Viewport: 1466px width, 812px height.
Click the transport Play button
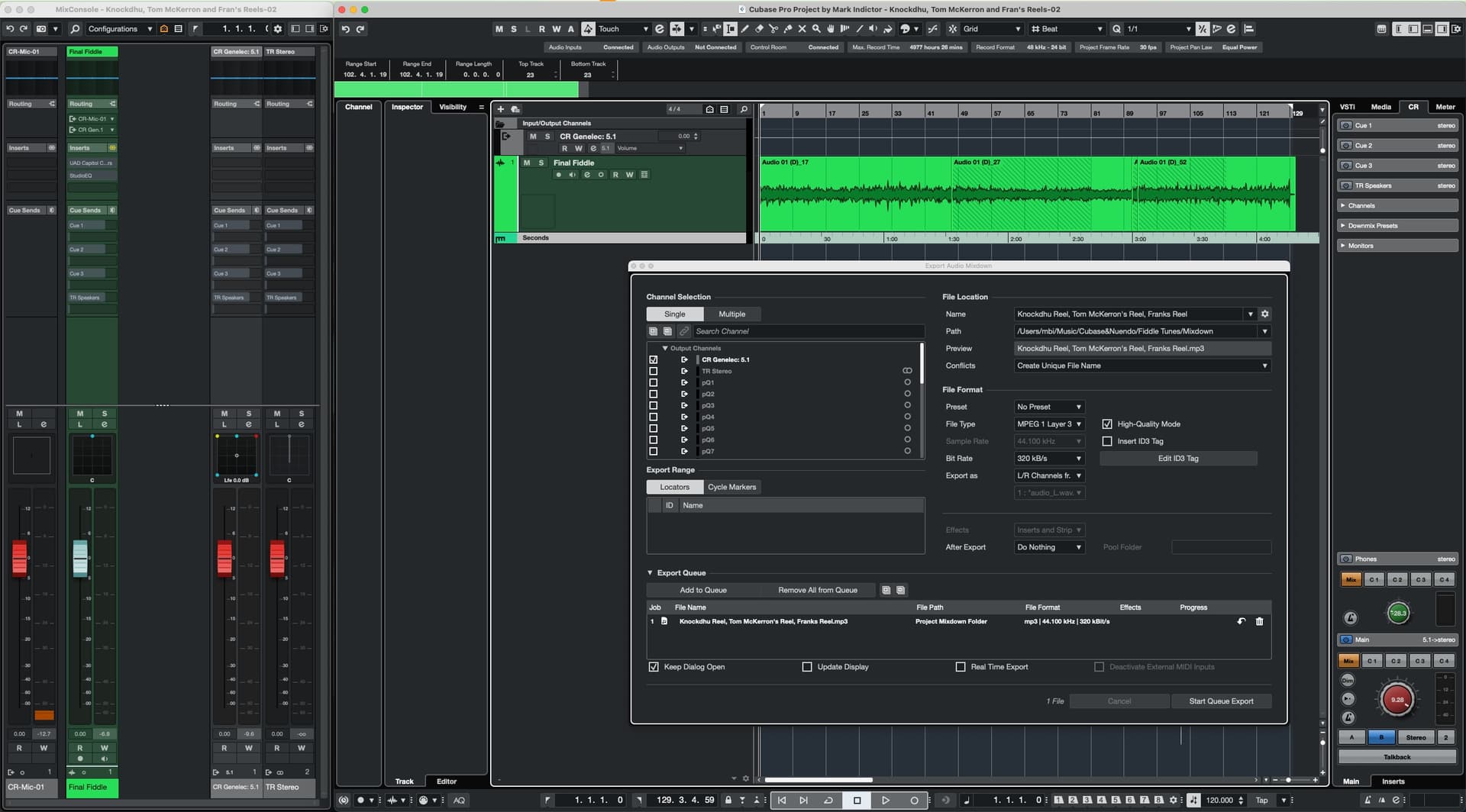pyautogui.click(x=885, y=800)
